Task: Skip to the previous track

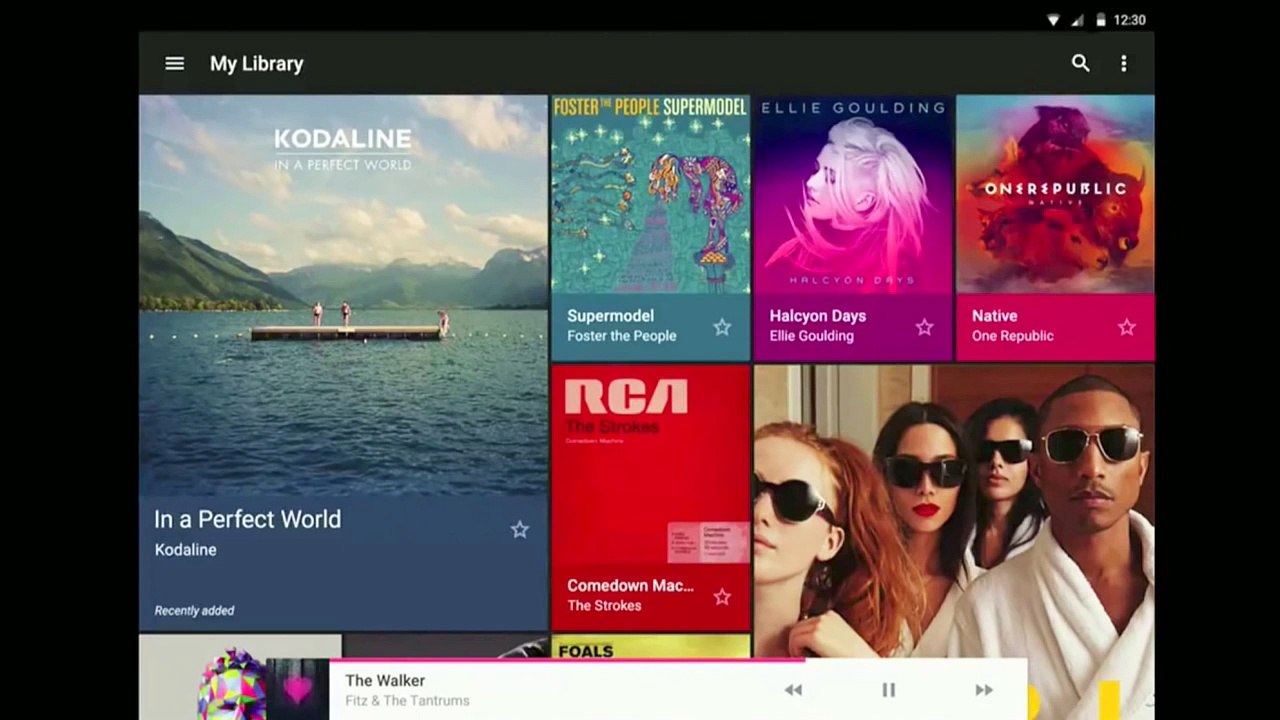Action: 793,690
